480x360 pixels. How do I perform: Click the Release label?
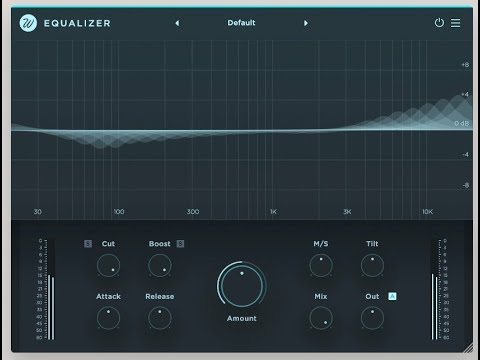point(160,296)
